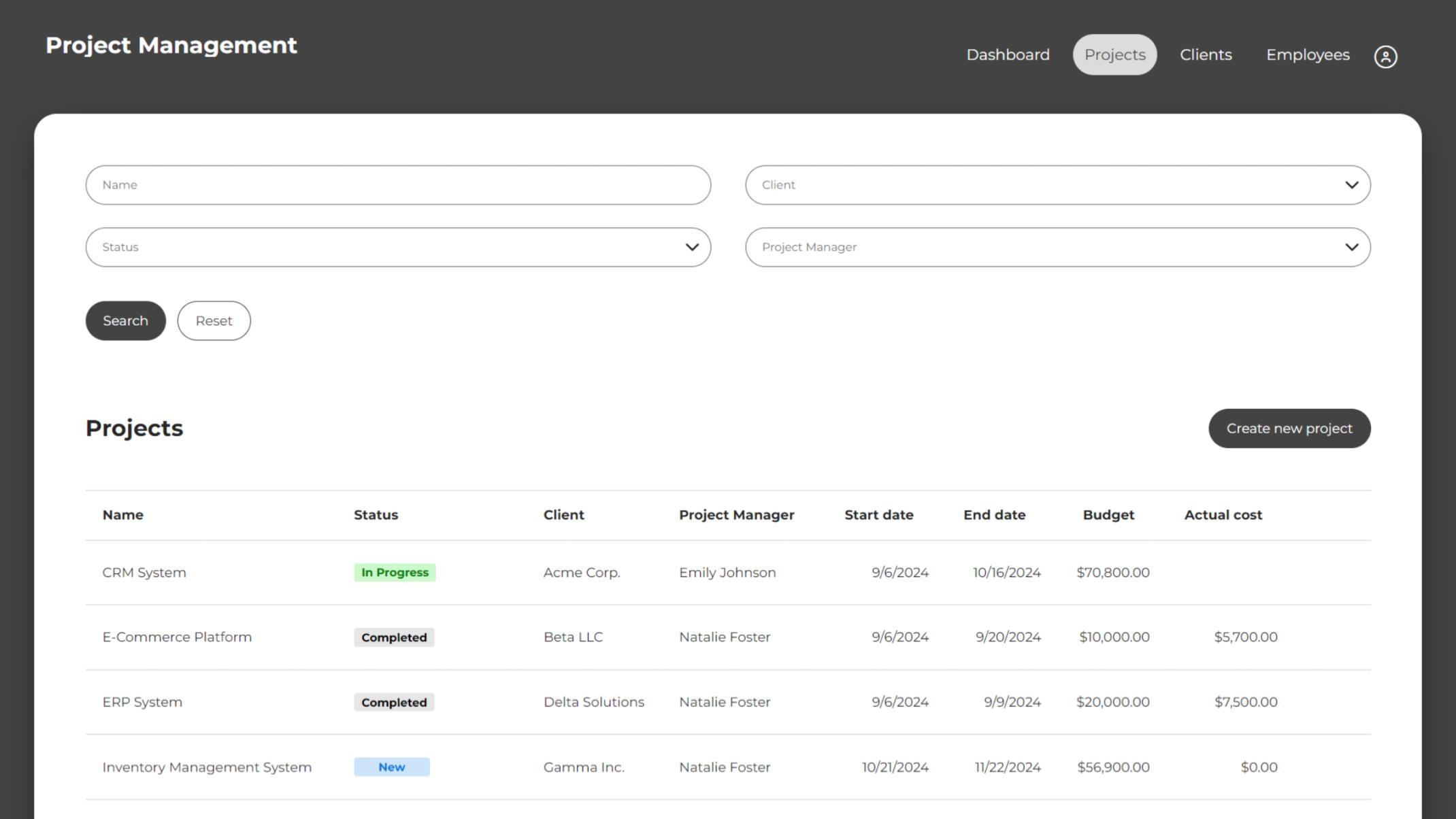Click the Name input field
This screenshot has height=819, width=1456.
click(x=397, y=184)
